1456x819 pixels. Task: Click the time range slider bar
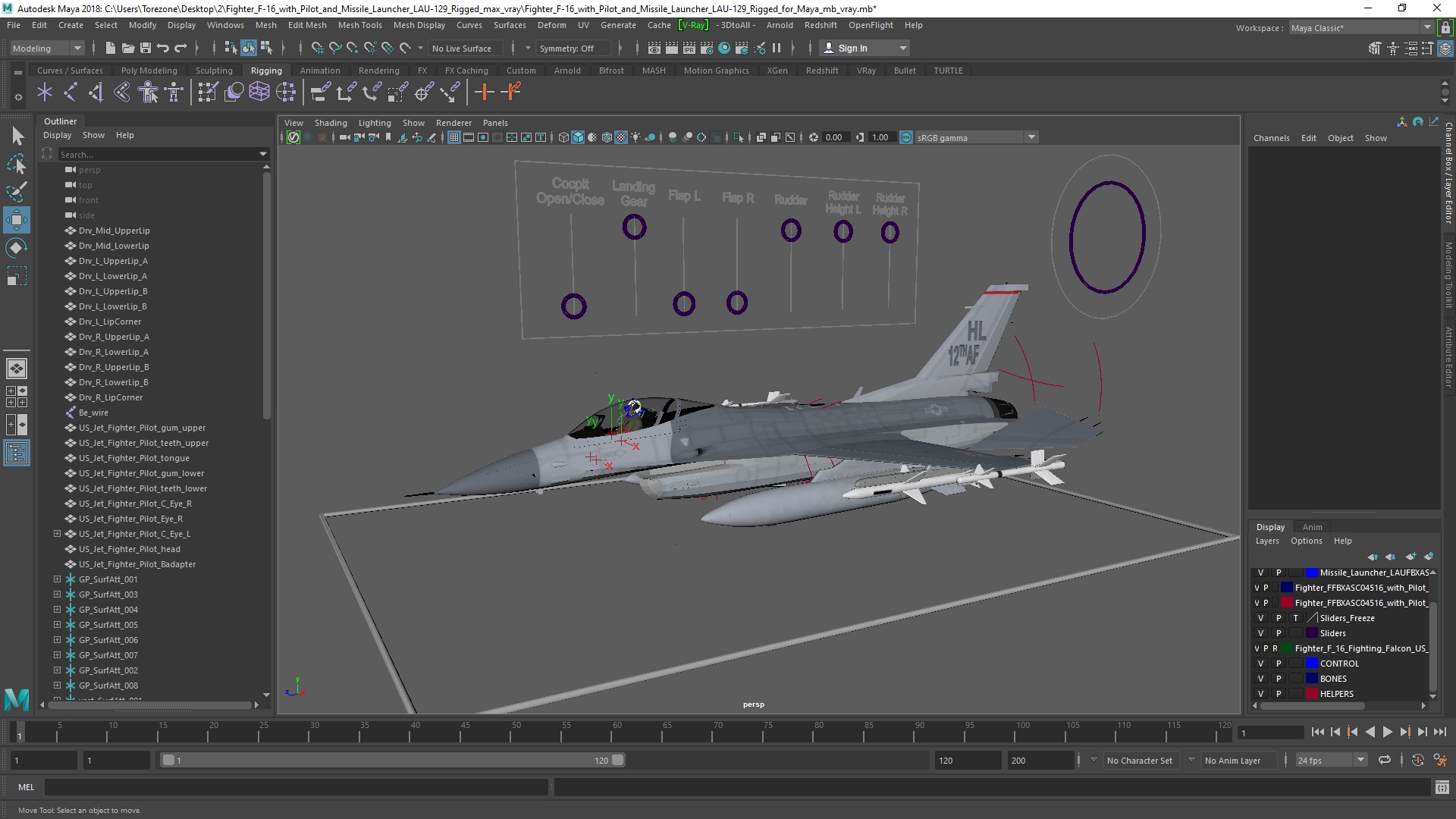coord(392,760)
